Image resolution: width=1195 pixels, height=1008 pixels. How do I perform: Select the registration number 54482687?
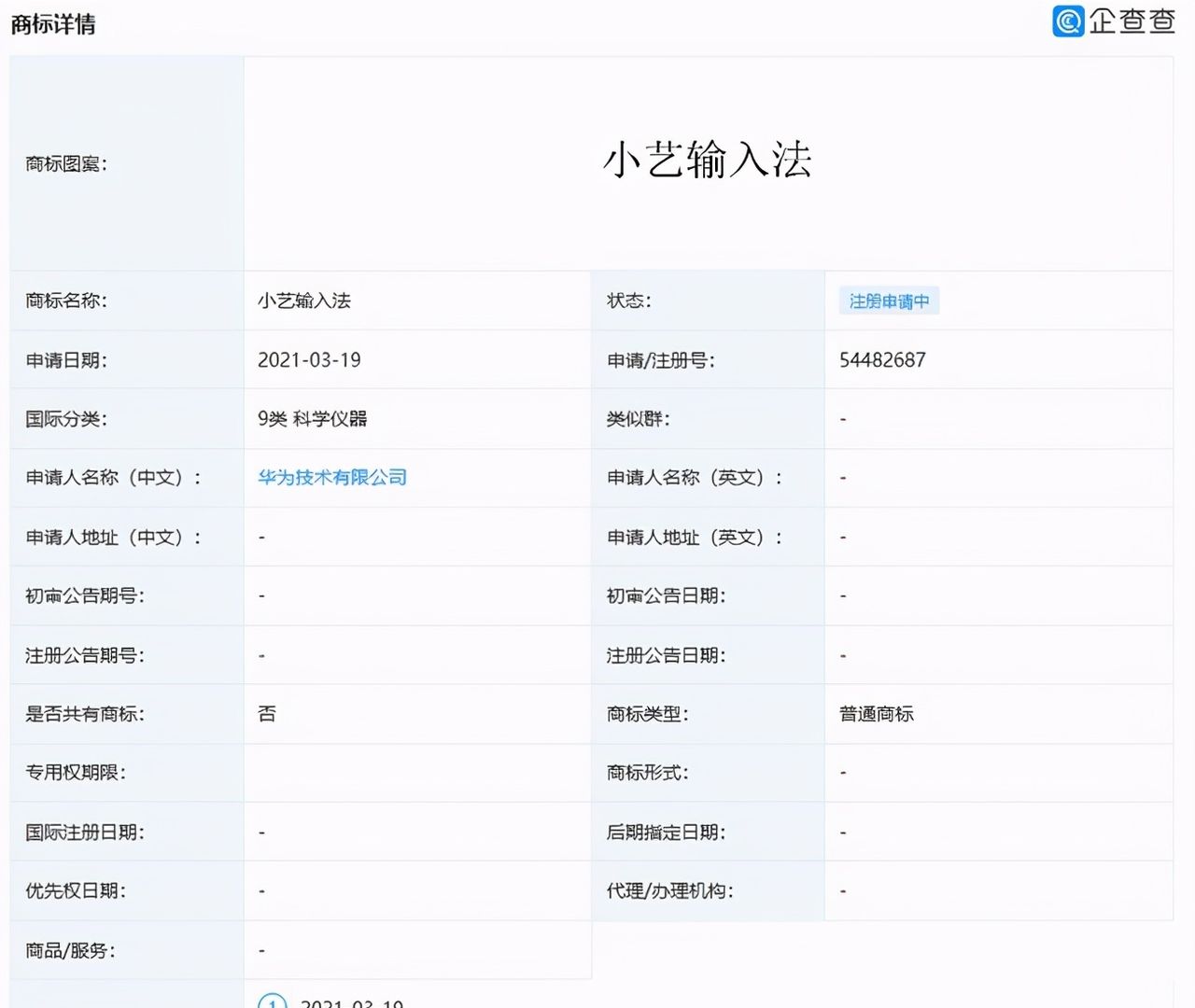click(x=882, y=359)
